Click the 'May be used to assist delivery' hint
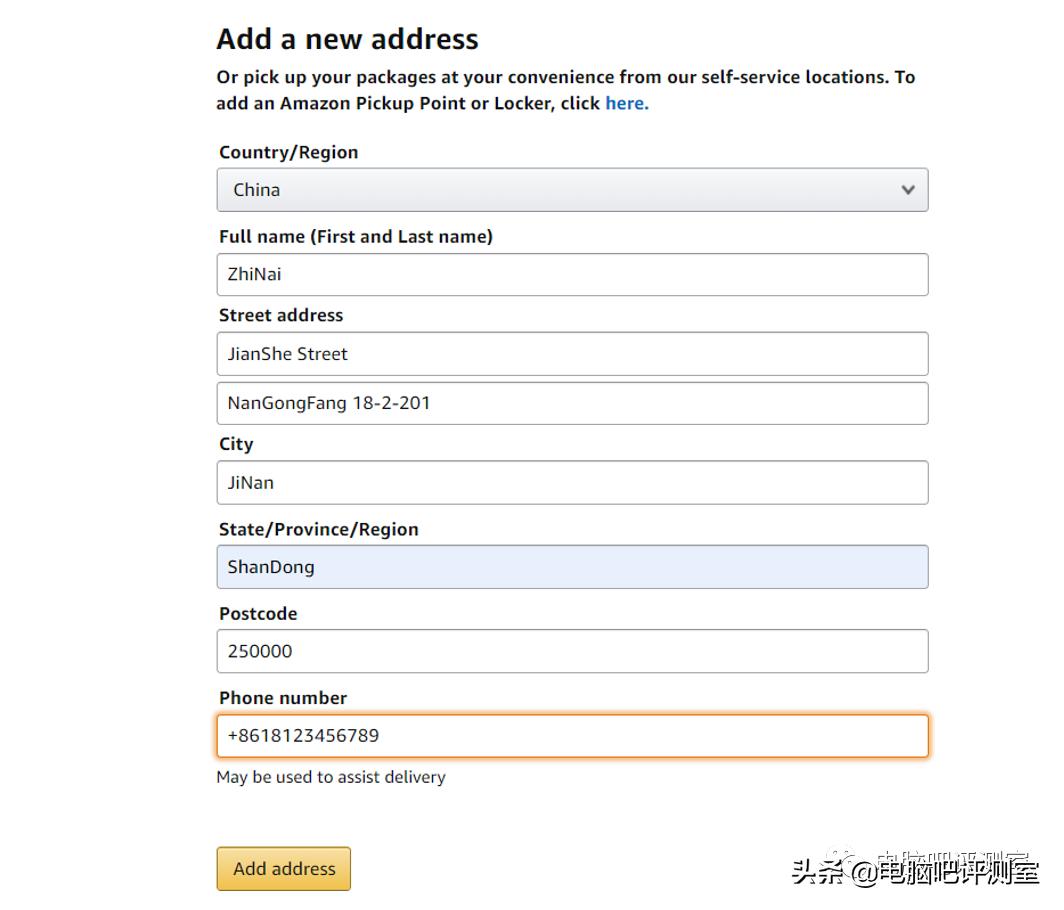The width and height of the screenshot is (1064, 910). [331, 777]
